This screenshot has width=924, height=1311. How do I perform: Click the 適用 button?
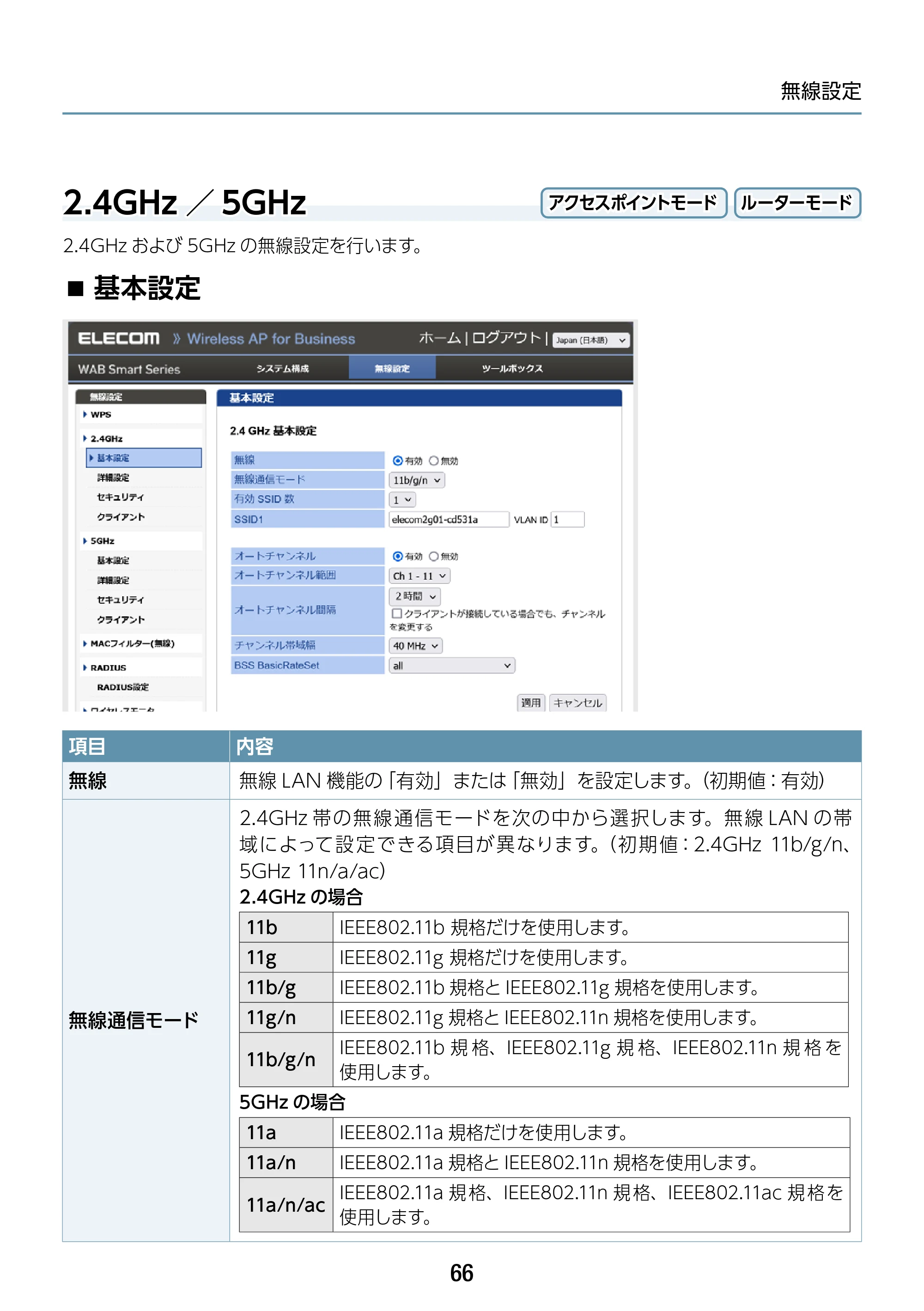click(530, 703)
